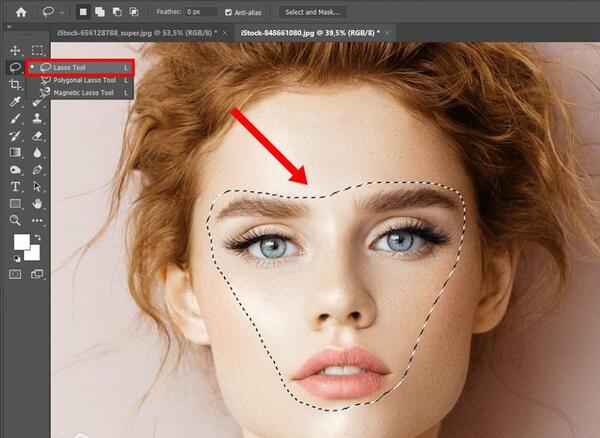Toggle Quick Mask mode
The image size is (600, 438).
click(x=15, y=274)
